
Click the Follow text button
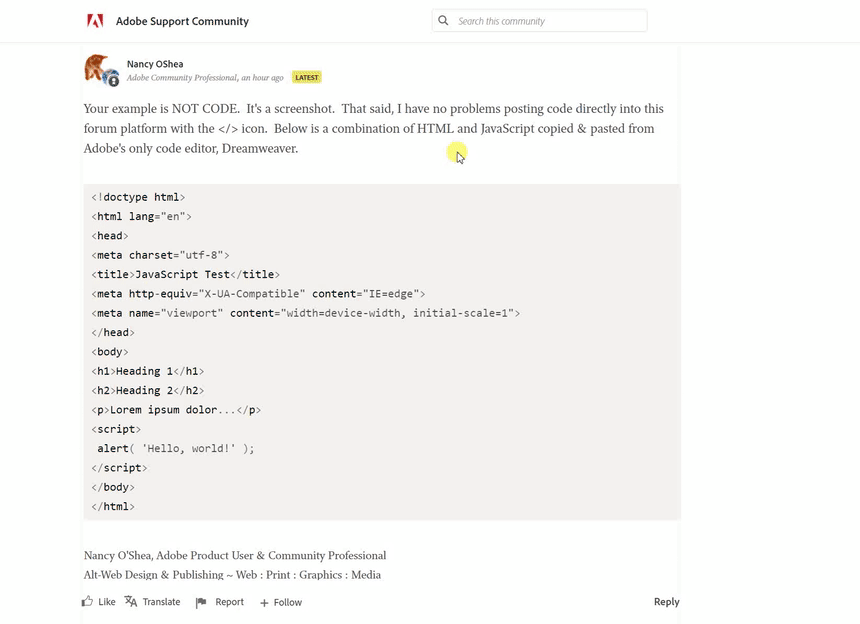point(288,602)
